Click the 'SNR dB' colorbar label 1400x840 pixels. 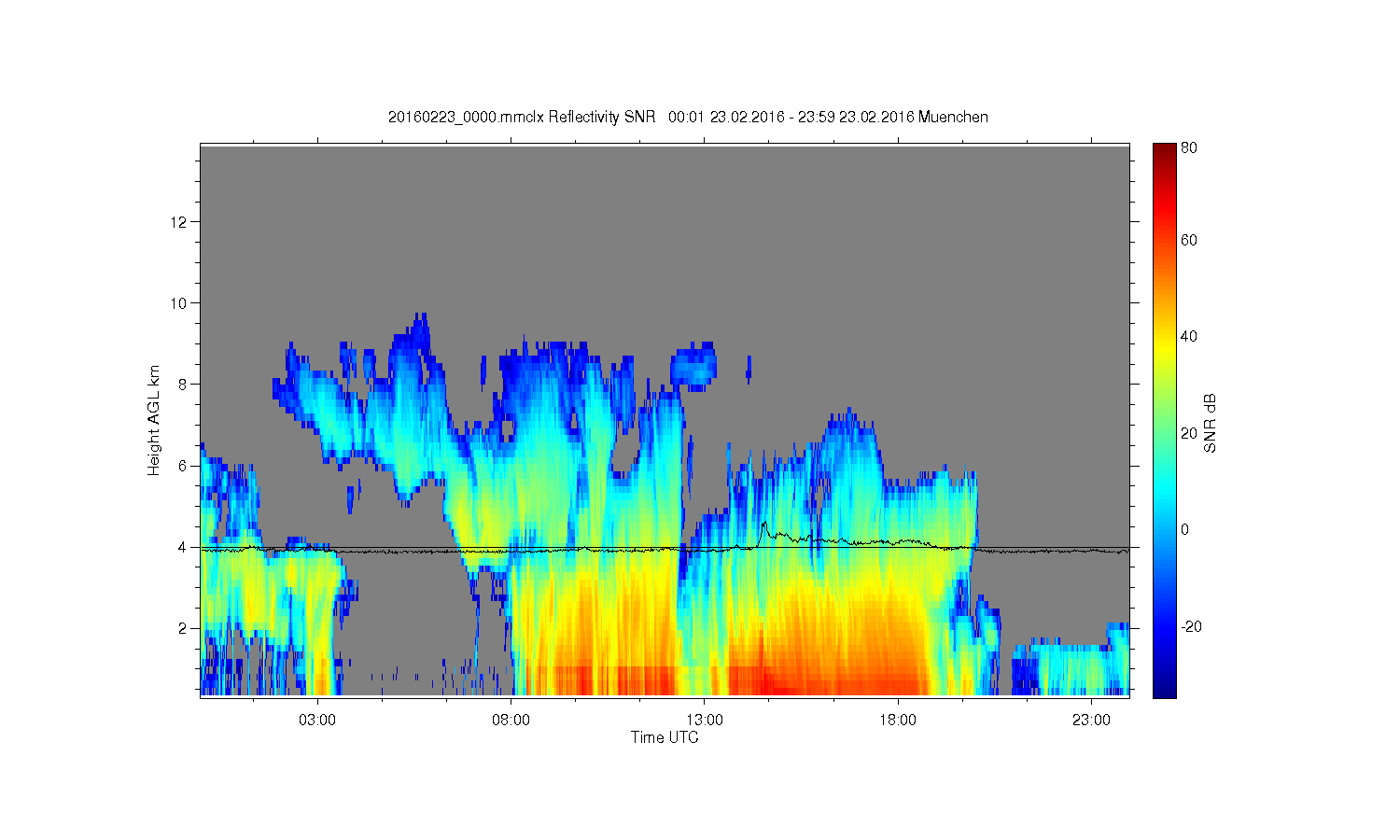pos(1211,423)
